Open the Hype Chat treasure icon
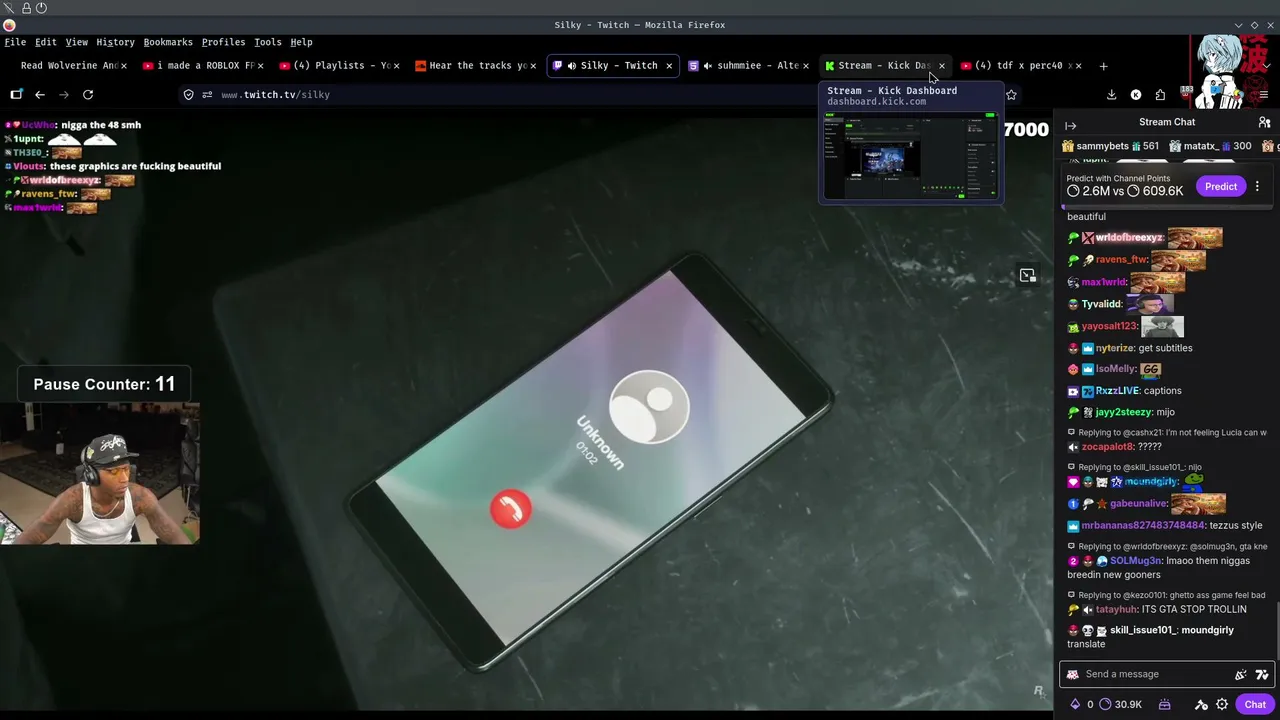 coord(1165,704)
